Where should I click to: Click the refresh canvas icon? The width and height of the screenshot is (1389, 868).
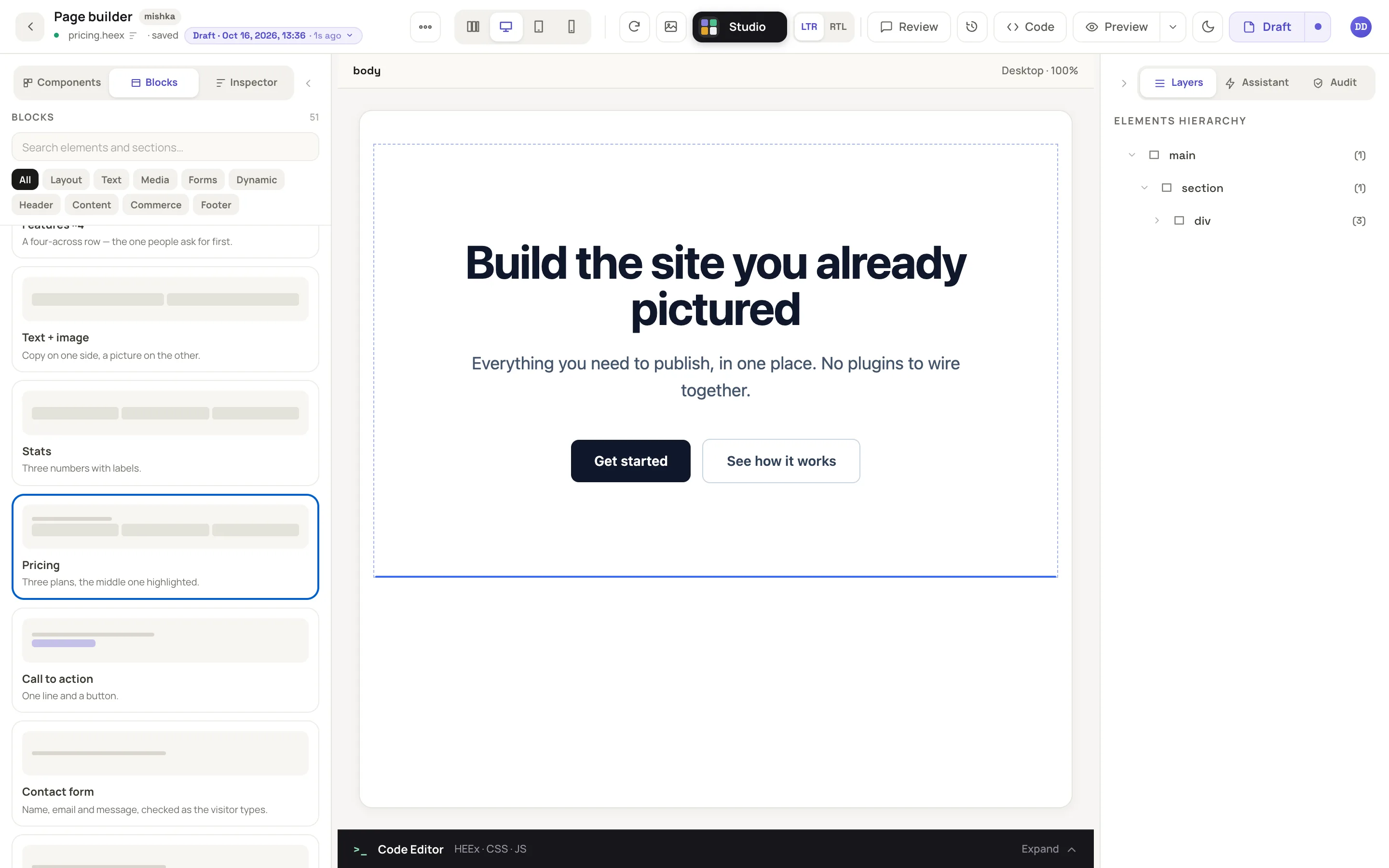[634, 27]
